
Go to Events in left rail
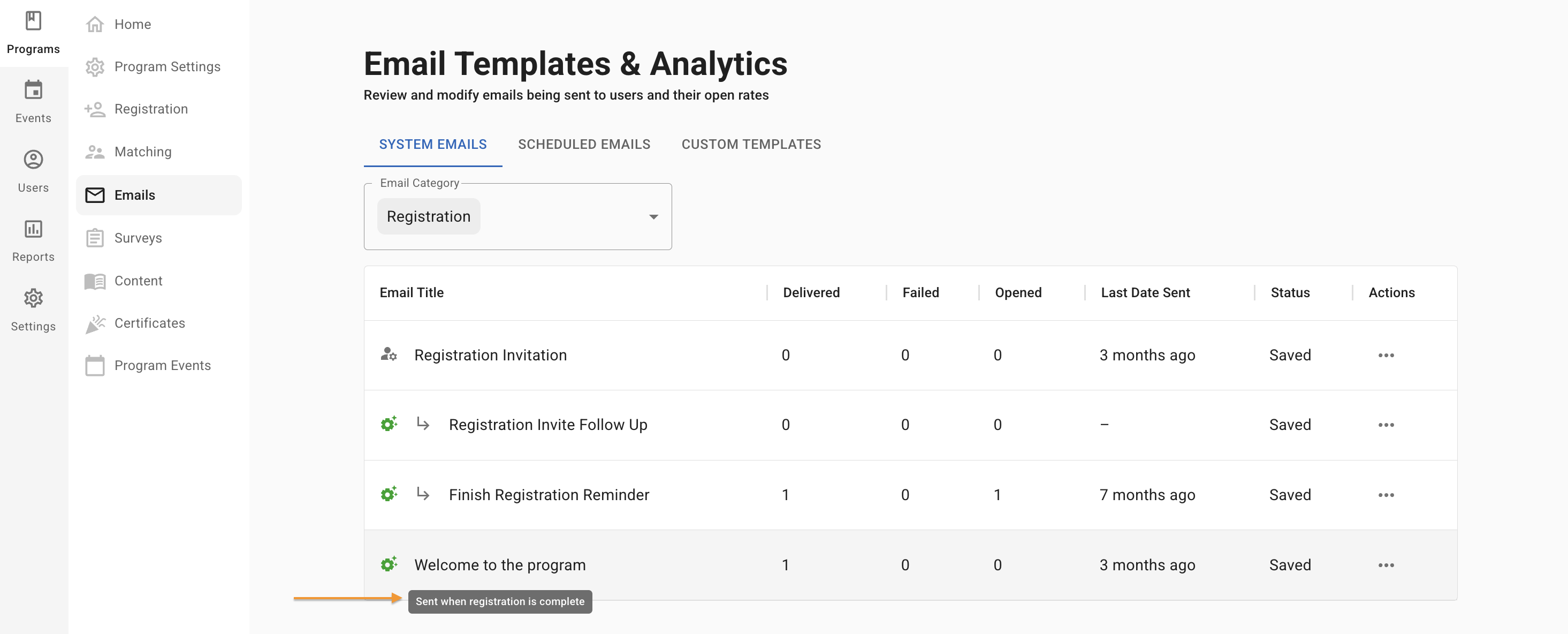(34, 90)
